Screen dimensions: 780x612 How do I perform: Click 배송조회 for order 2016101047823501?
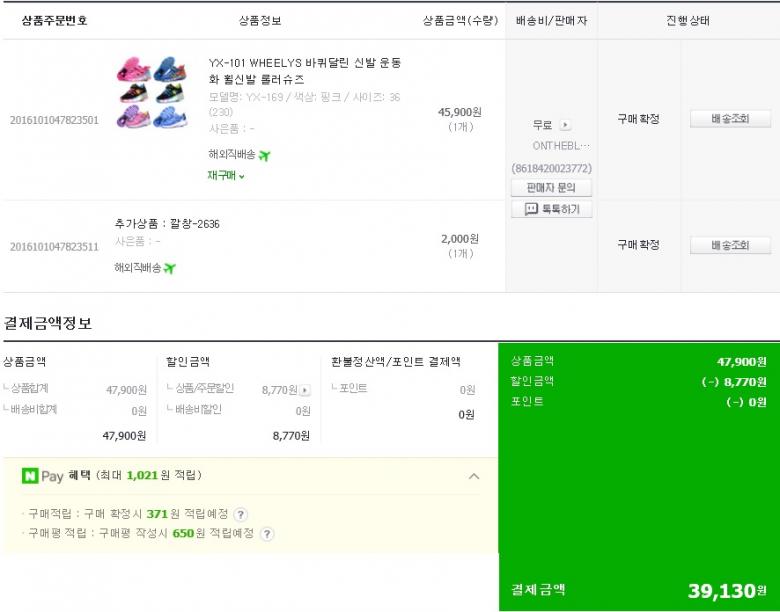tap(730, 119)
